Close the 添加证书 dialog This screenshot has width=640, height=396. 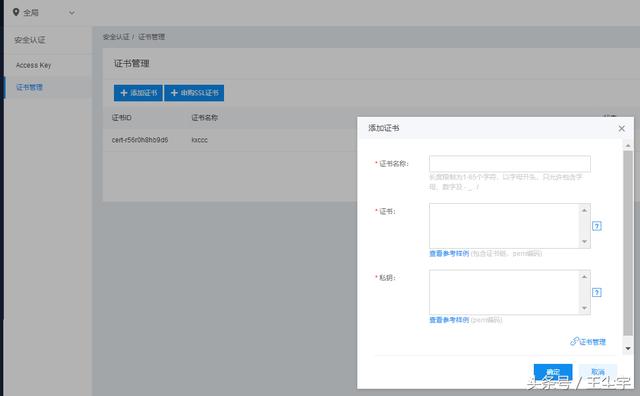621,129
